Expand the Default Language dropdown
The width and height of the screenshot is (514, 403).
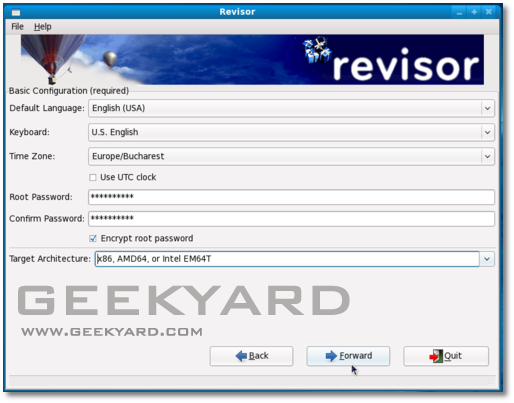[x=487, y=108]
